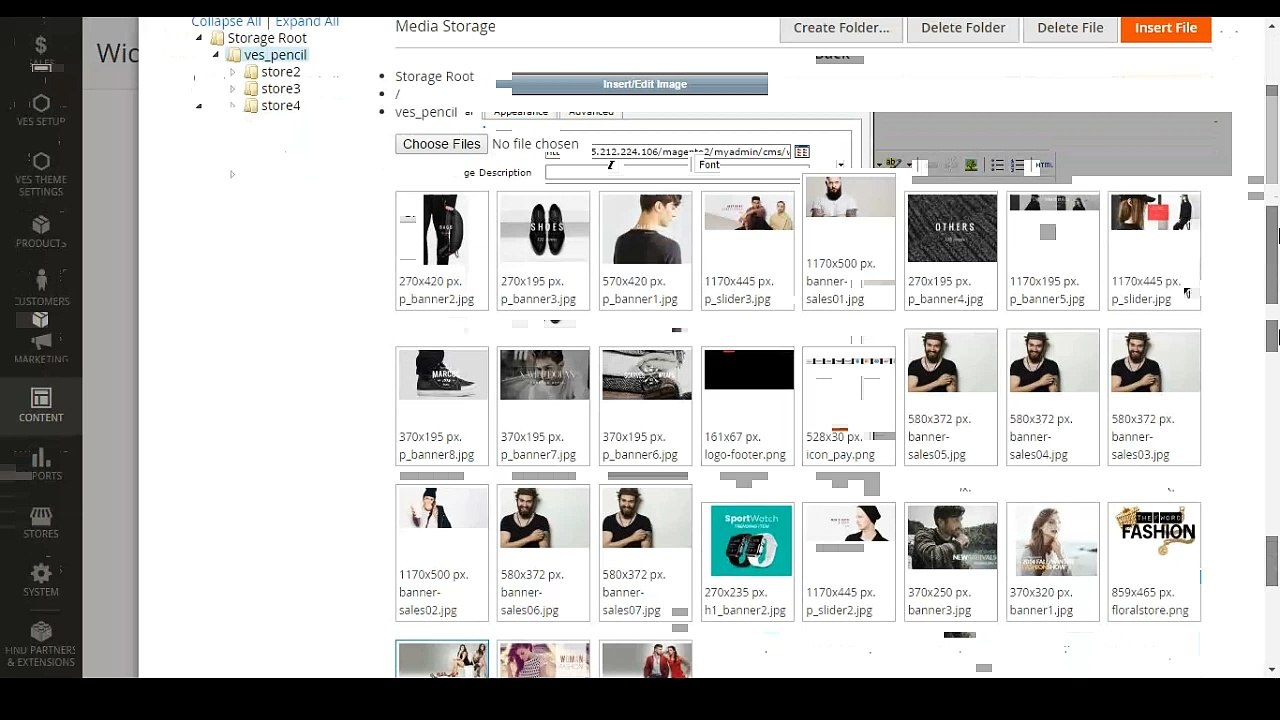Click the Expand All link
The image size is (1280, 720).
pos(307,22)
